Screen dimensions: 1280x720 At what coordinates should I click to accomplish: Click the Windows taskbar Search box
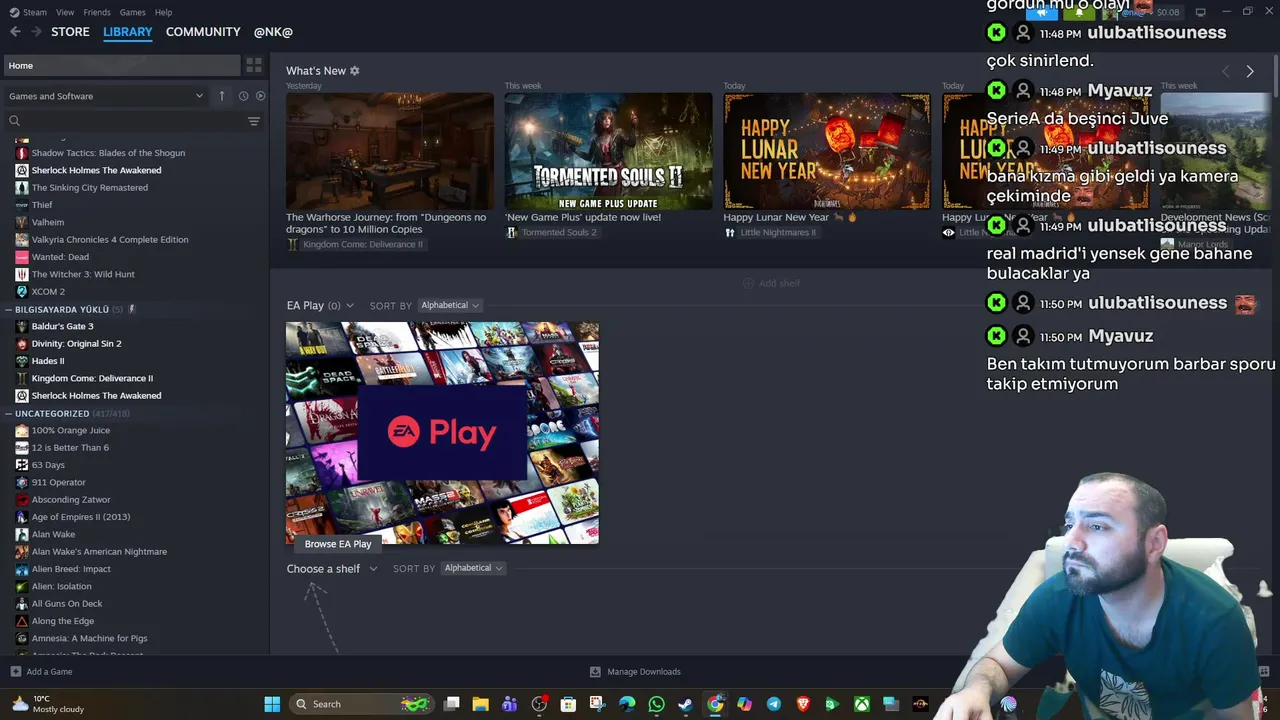tap(362, 704)
